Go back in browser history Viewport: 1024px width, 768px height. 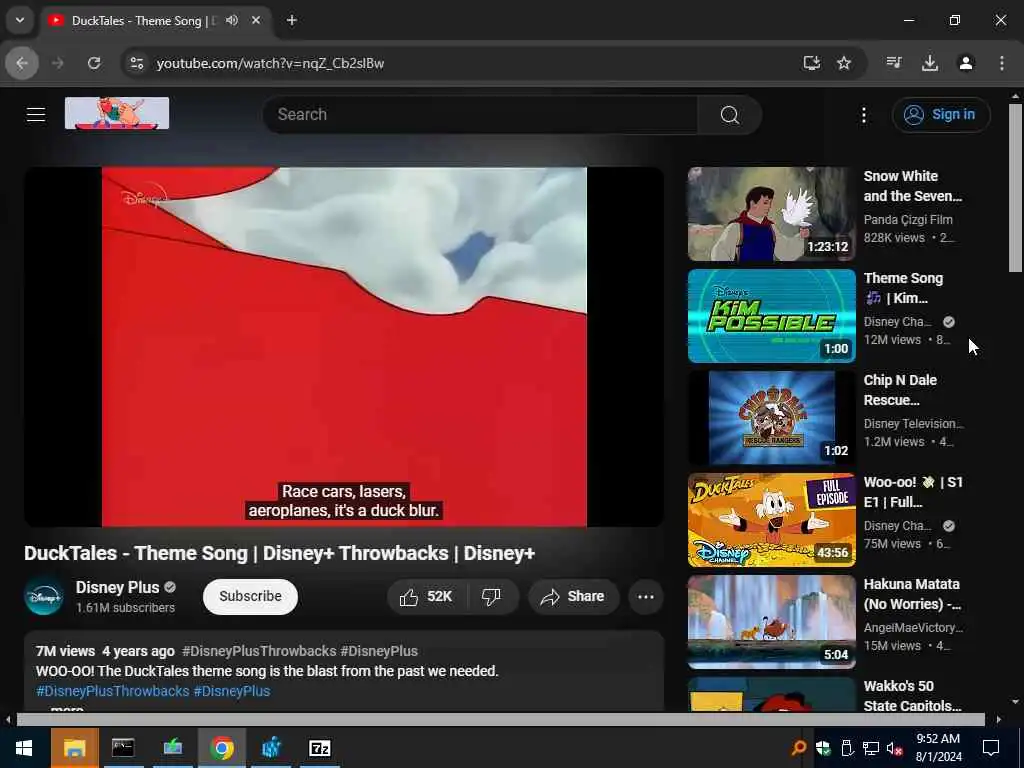coord(22,63)
